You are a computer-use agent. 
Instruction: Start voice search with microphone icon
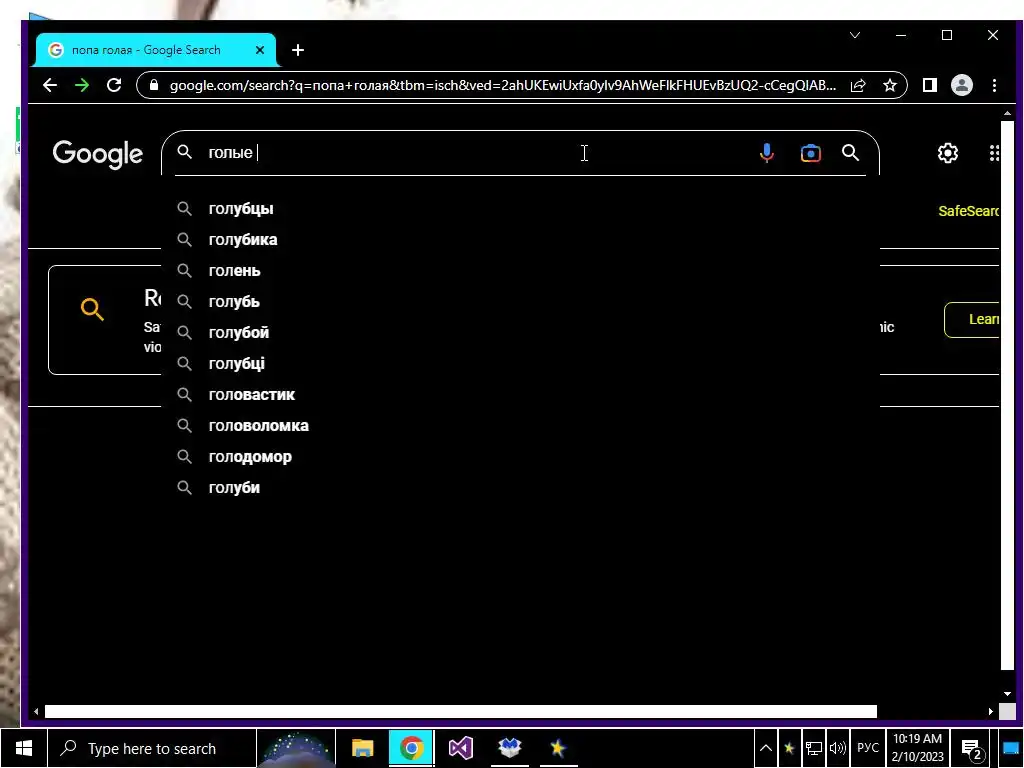pos(767,153)
